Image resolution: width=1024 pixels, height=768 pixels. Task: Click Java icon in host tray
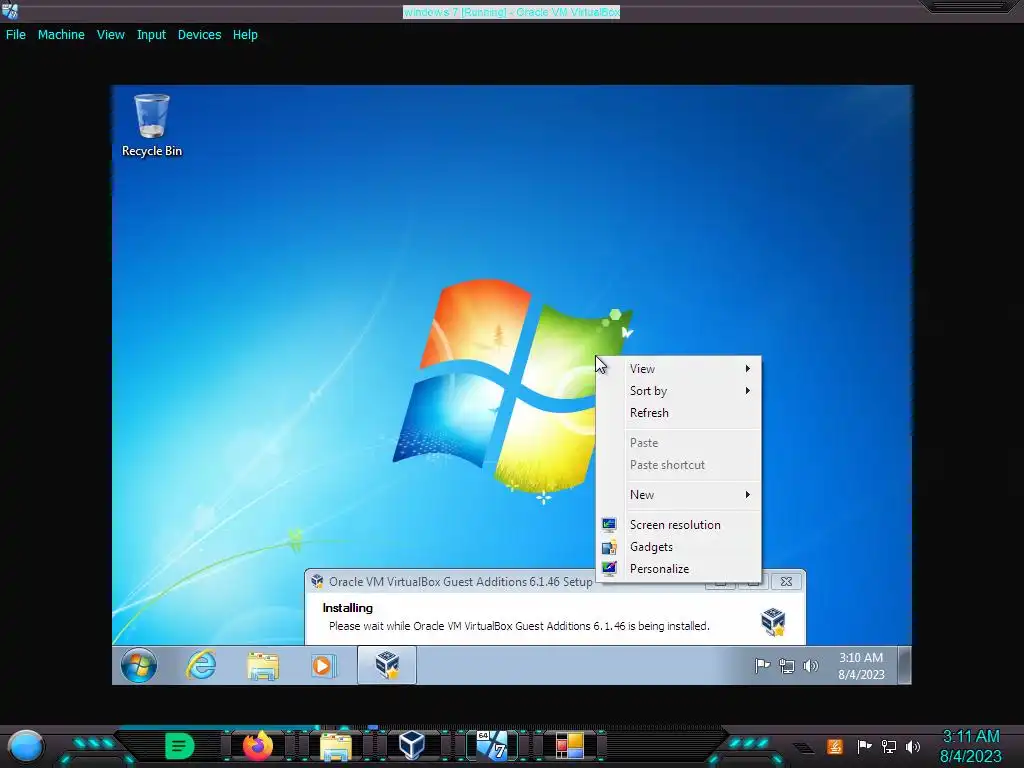tap(835, 746)
